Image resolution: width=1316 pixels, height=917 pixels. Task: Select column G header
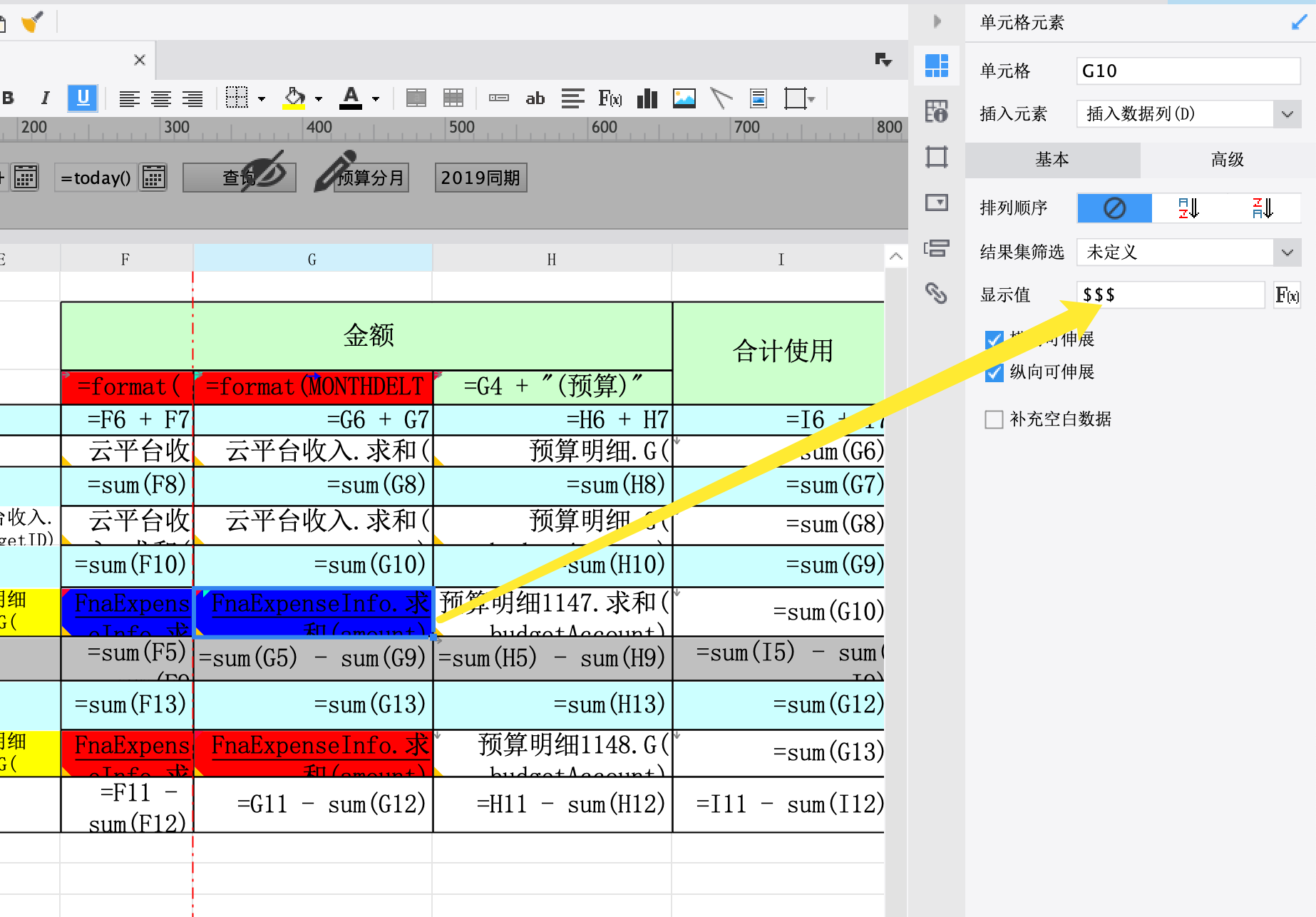[x=312, y=259]
